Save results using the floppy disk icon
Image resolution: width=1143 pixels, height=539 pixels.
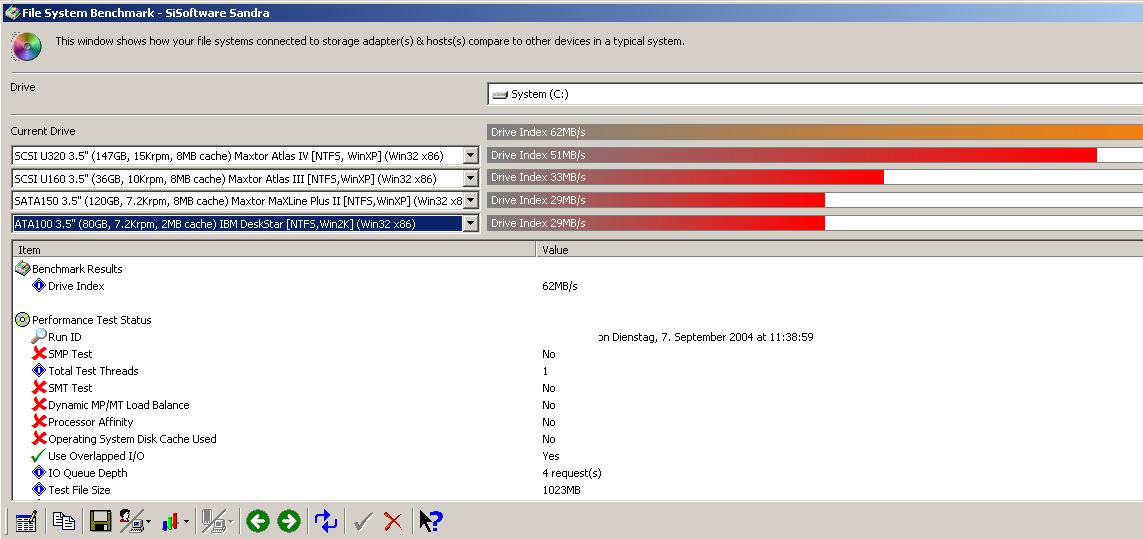[x=101, y=521]
